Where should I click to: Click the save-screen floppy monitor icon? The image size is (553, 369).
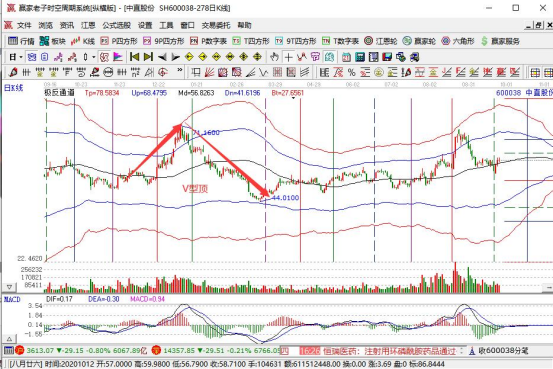[x=387, y=57]
